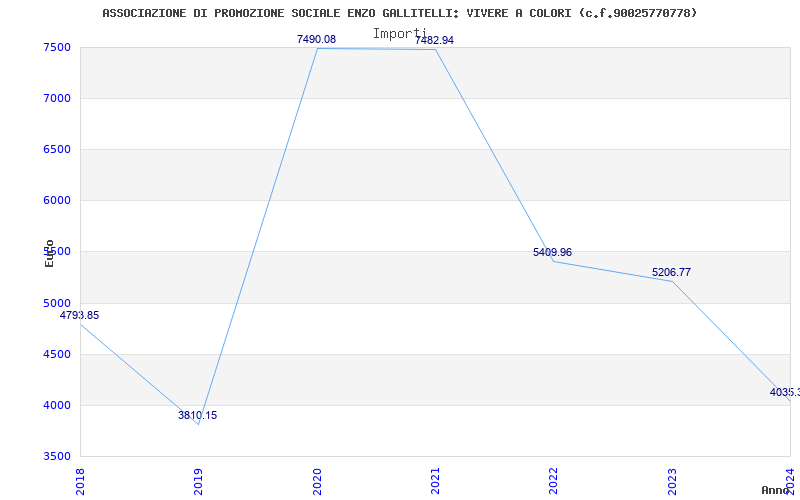Click the chart title mentioning Enzo Gallitelli

point(399,13)
